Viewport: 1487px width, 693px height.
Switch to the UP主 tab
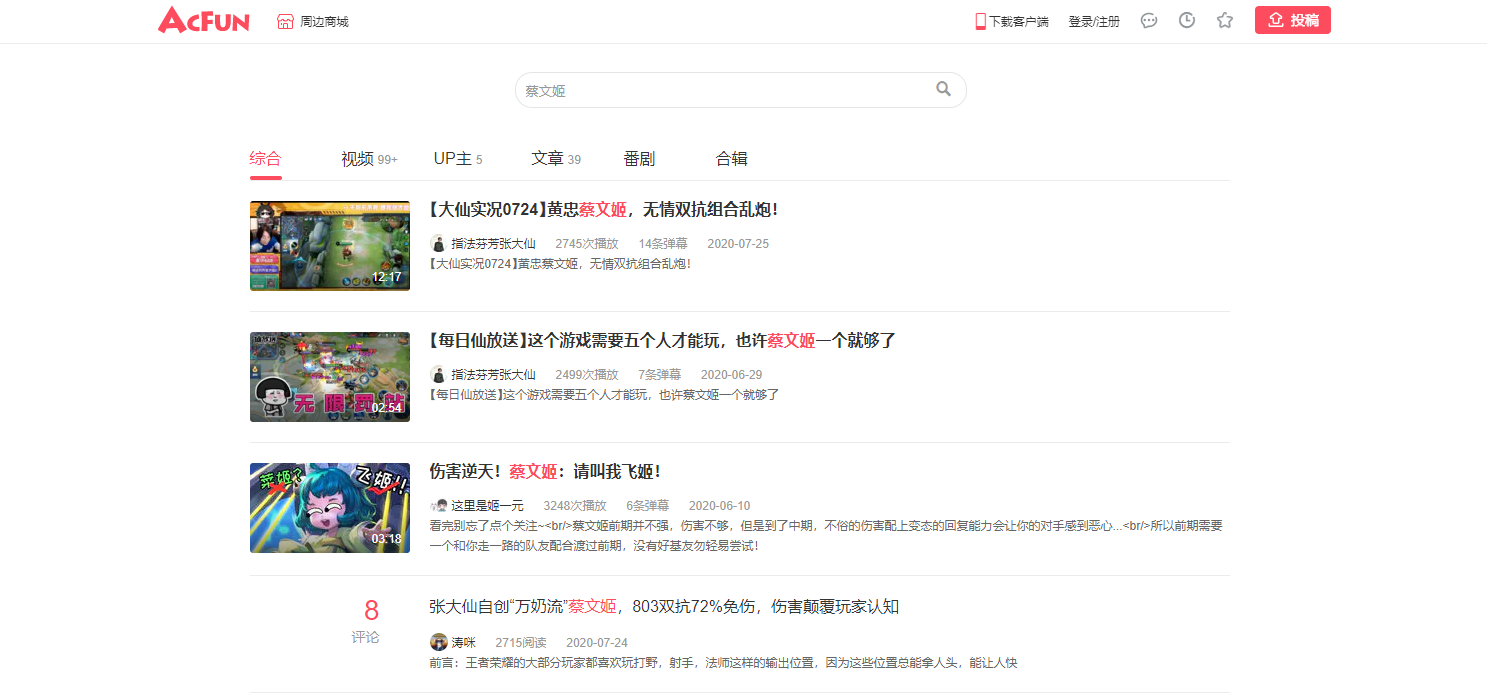pos(458,159)
